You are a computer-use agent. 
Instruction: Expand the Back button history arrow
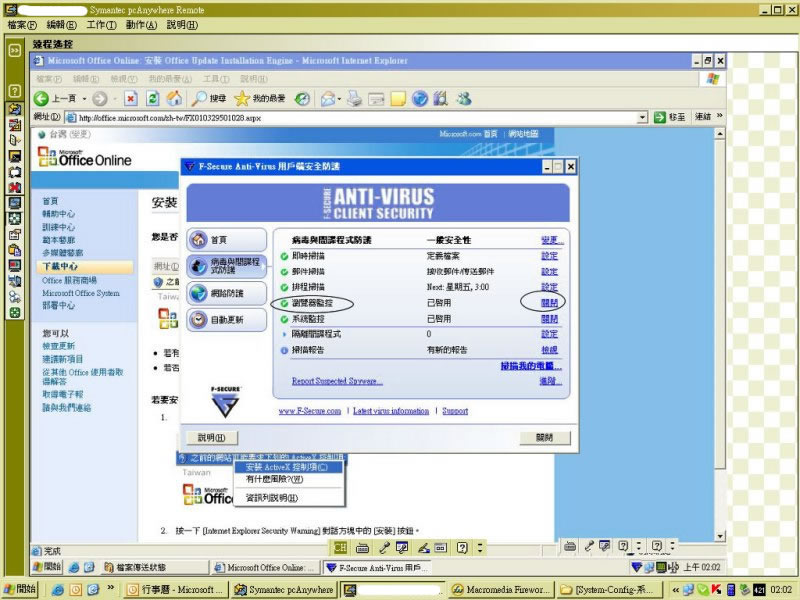click(84, 99)
